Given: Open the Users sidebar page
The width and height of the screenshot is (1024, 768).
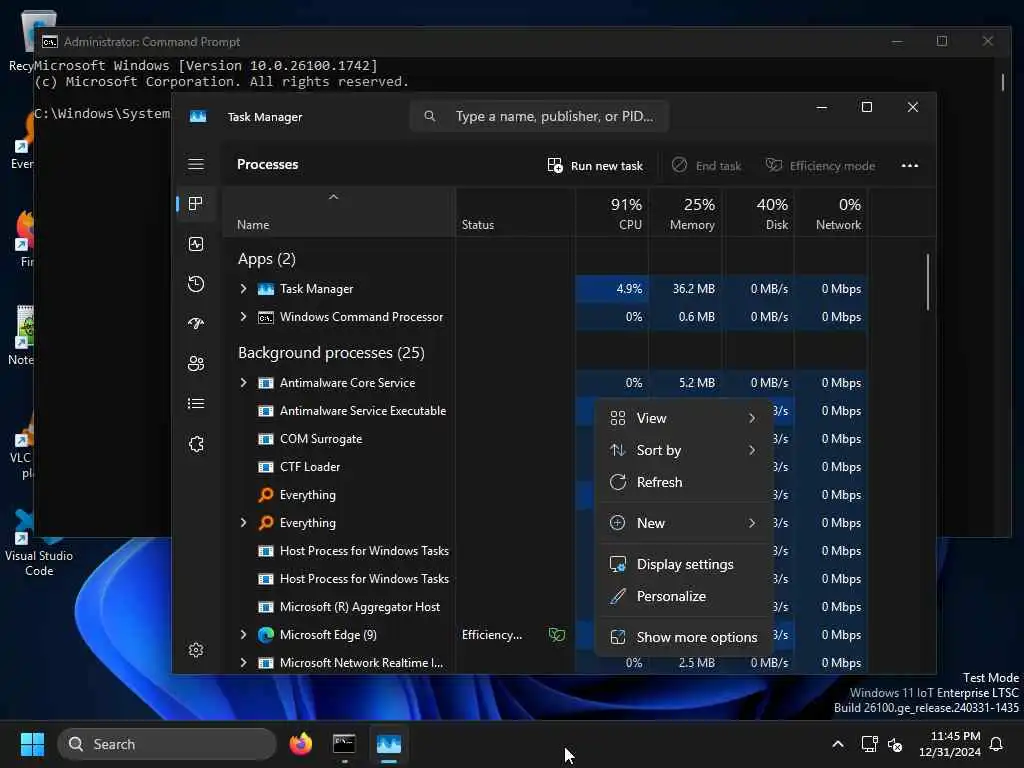Looking at the screenshot, I should click(x=196, y=364).
